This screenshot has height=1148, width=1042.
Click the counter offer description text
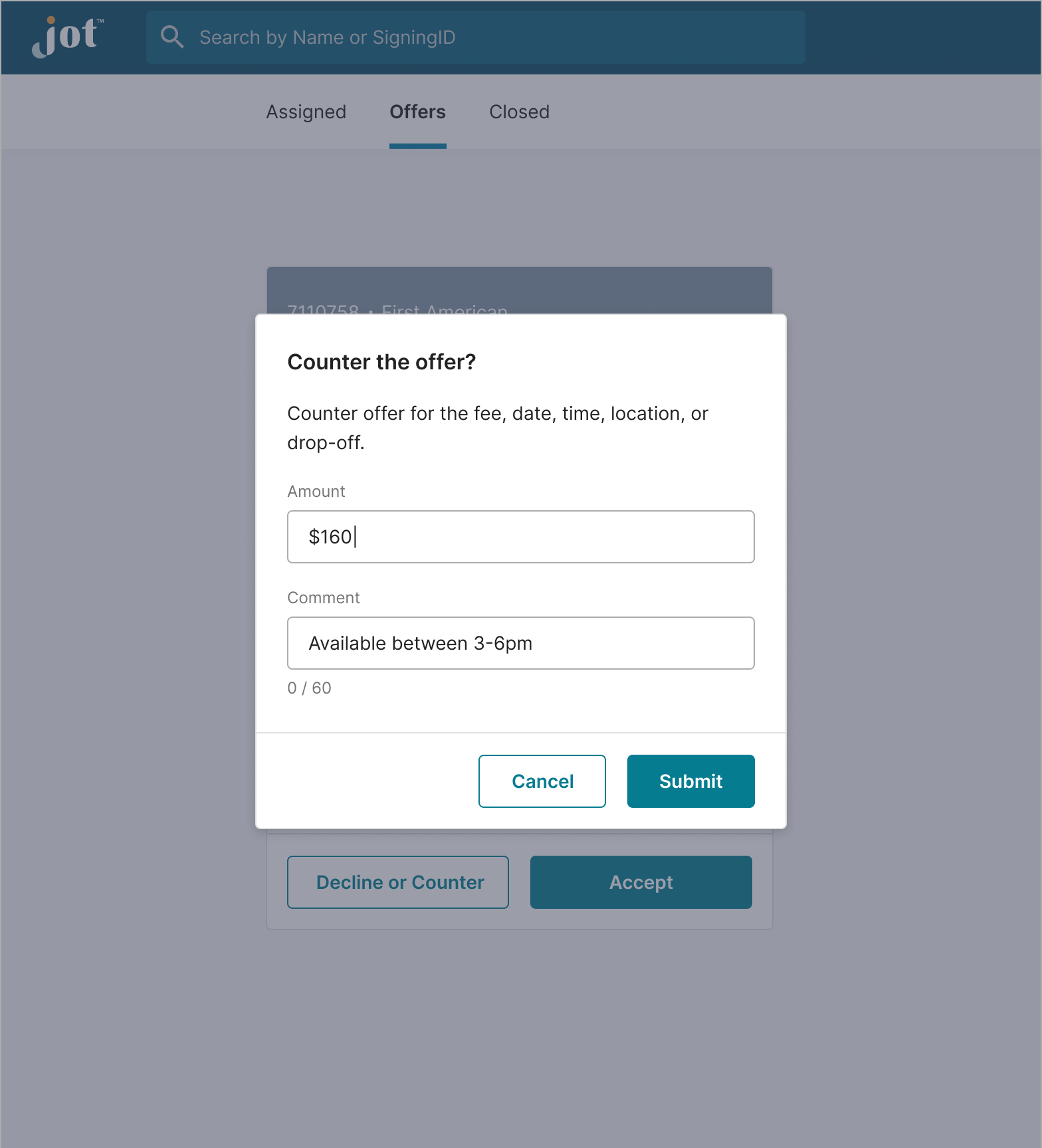[497, 428]
